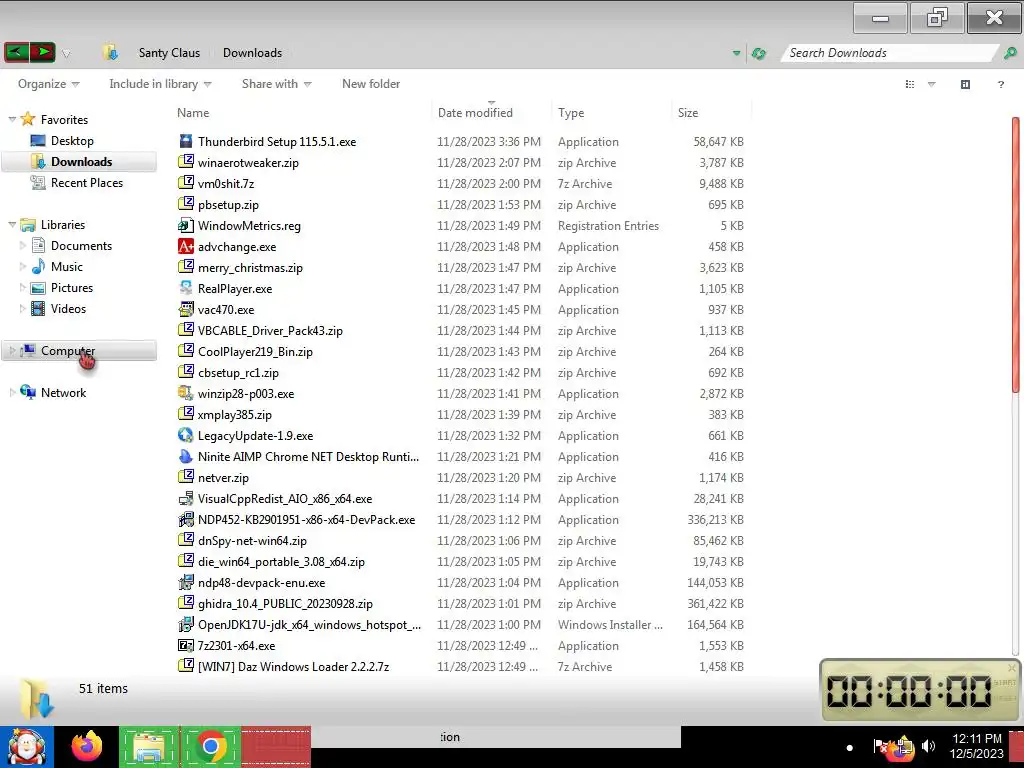
Task: Collapse the Favorites tree group
Action: click(12, 120)
